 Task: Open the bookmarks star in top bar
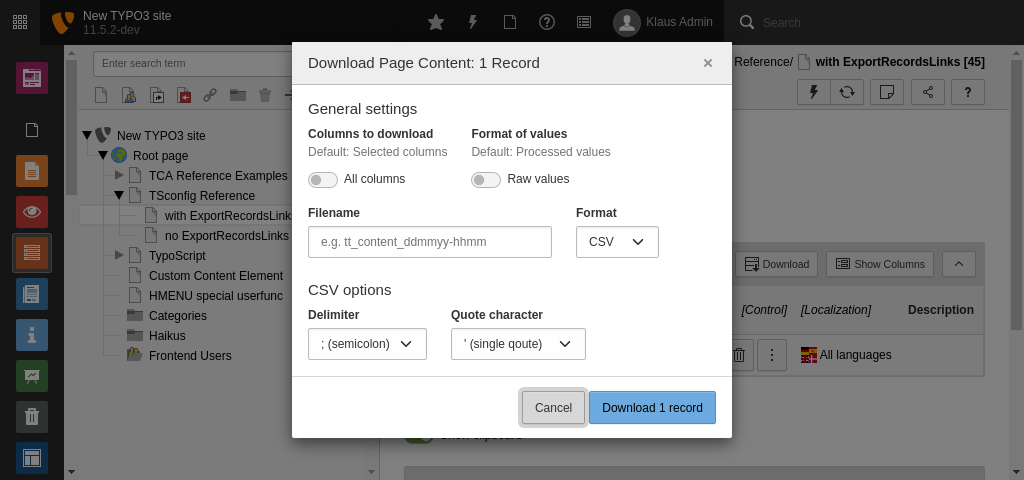click(x=436, y=22)
